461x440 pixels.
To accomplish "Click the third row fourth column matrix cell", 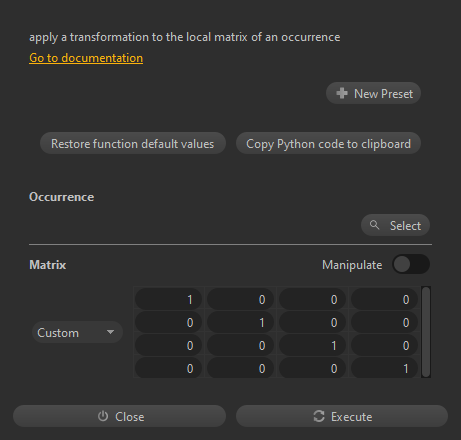I will 384,345.
